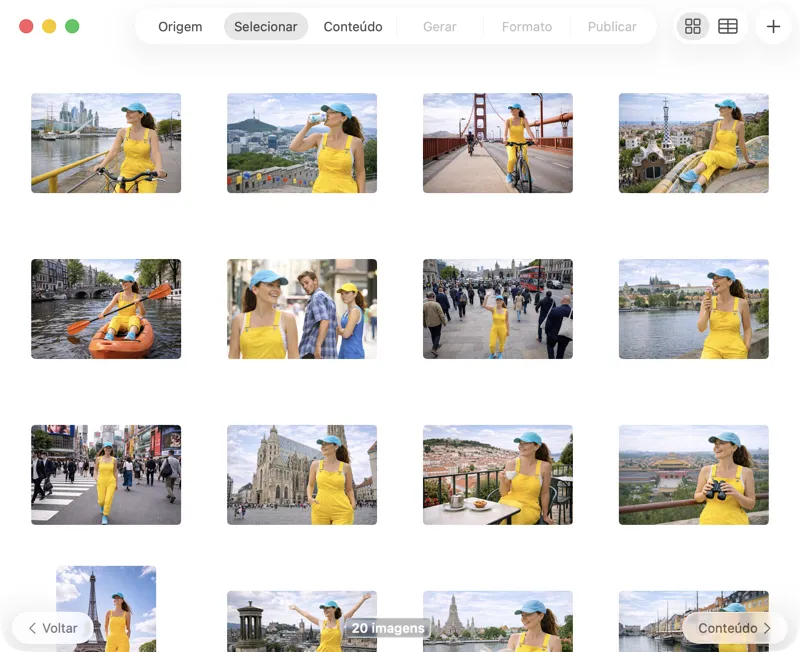Select the photo with binoculars
The width and height of the screenshot is (800, 652).
point(694,475)
